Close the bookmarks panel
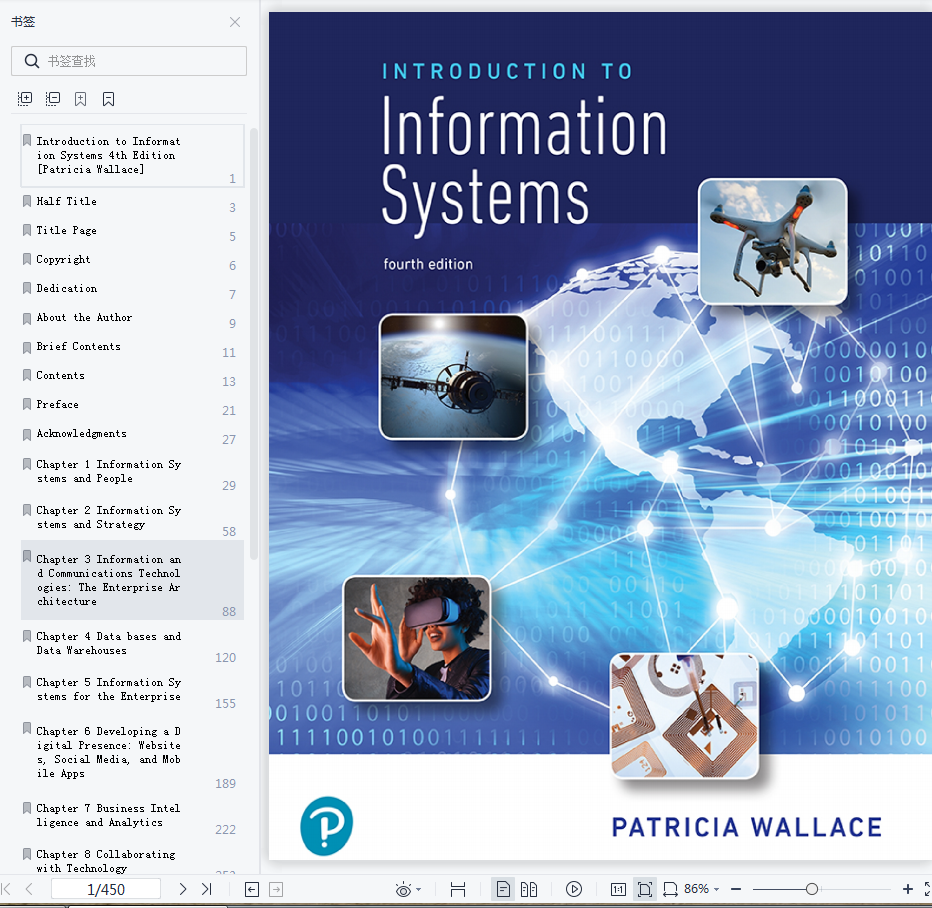 235,22
